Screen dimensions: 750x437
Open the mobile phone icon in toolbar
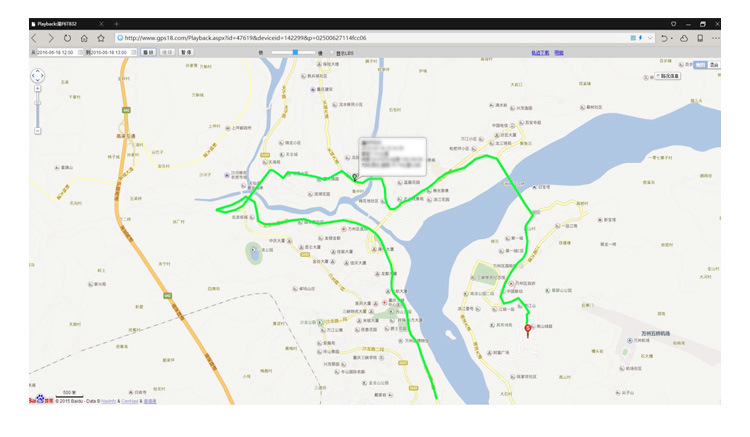(700, 38)
